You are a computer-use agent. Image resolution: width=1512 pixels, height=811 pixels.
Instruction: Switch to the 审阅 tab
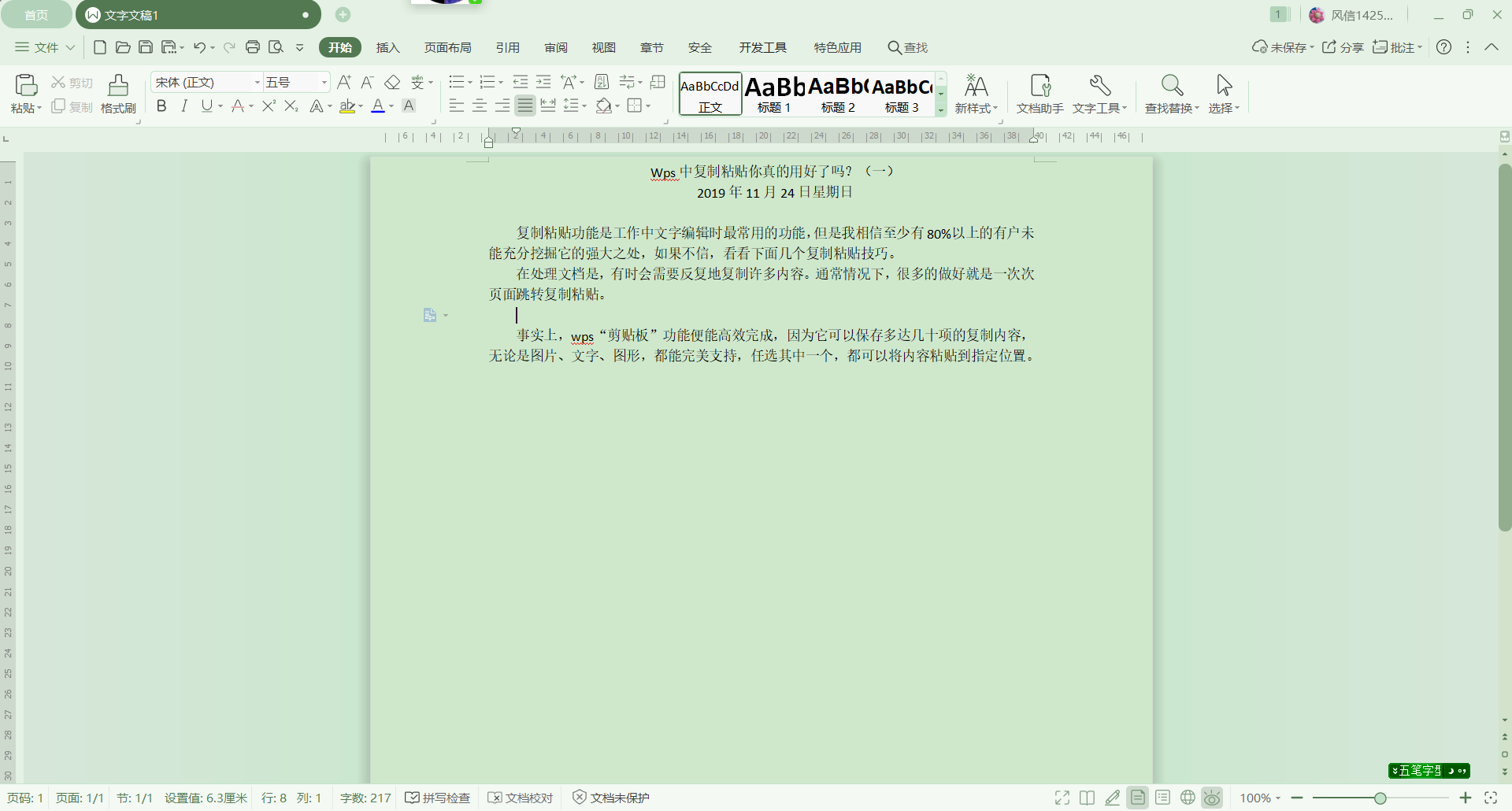click(556, 47)
